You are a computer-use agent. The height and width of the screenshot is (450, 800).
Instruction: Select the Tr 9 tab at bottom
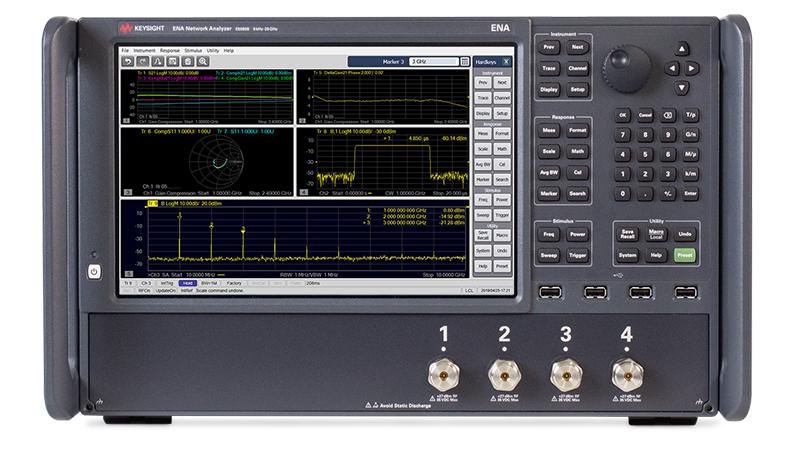pos(127,283)
